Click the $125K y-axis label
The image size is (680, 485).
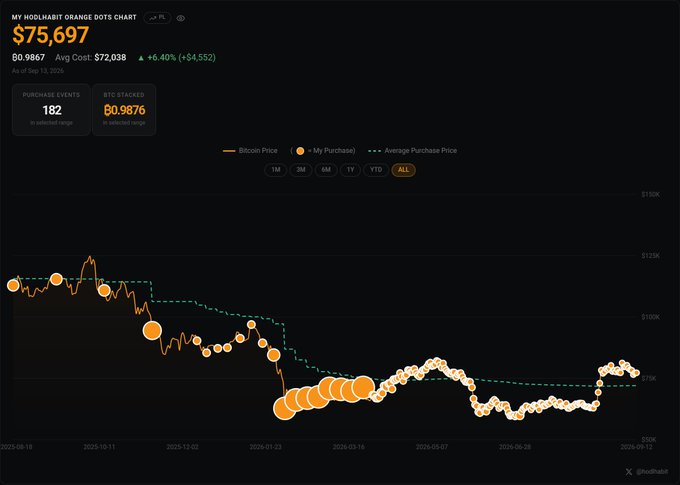click(651, 256)
